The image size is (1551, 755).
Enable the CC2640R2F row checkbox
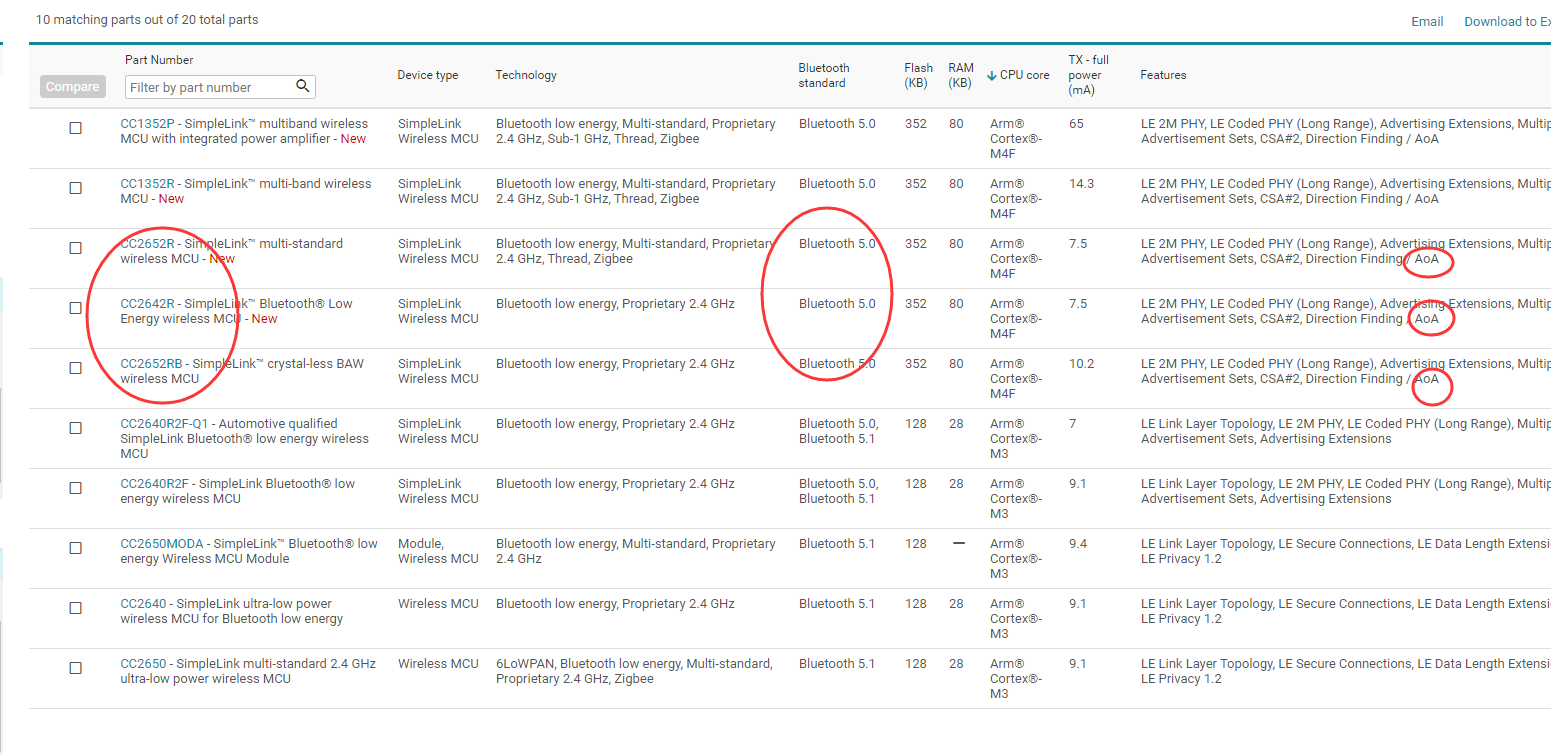click(x=75, y=488)
